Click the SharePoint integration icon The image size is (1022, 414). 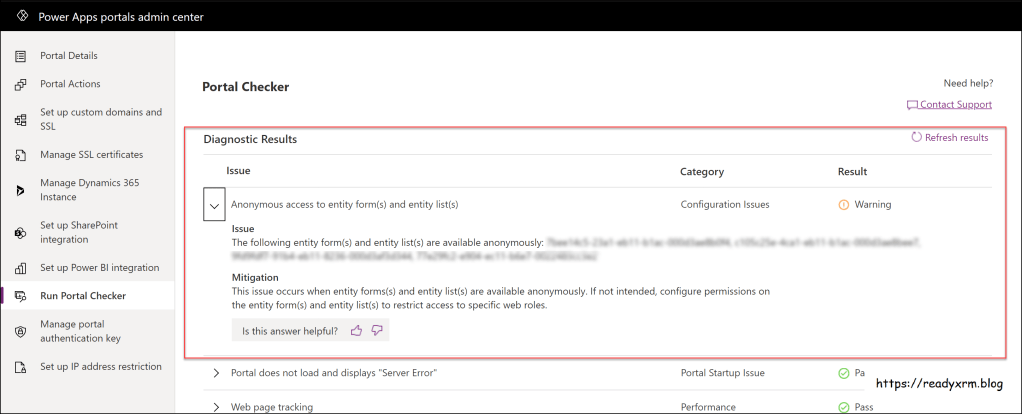pyautogui.click(x=20, y=232)
